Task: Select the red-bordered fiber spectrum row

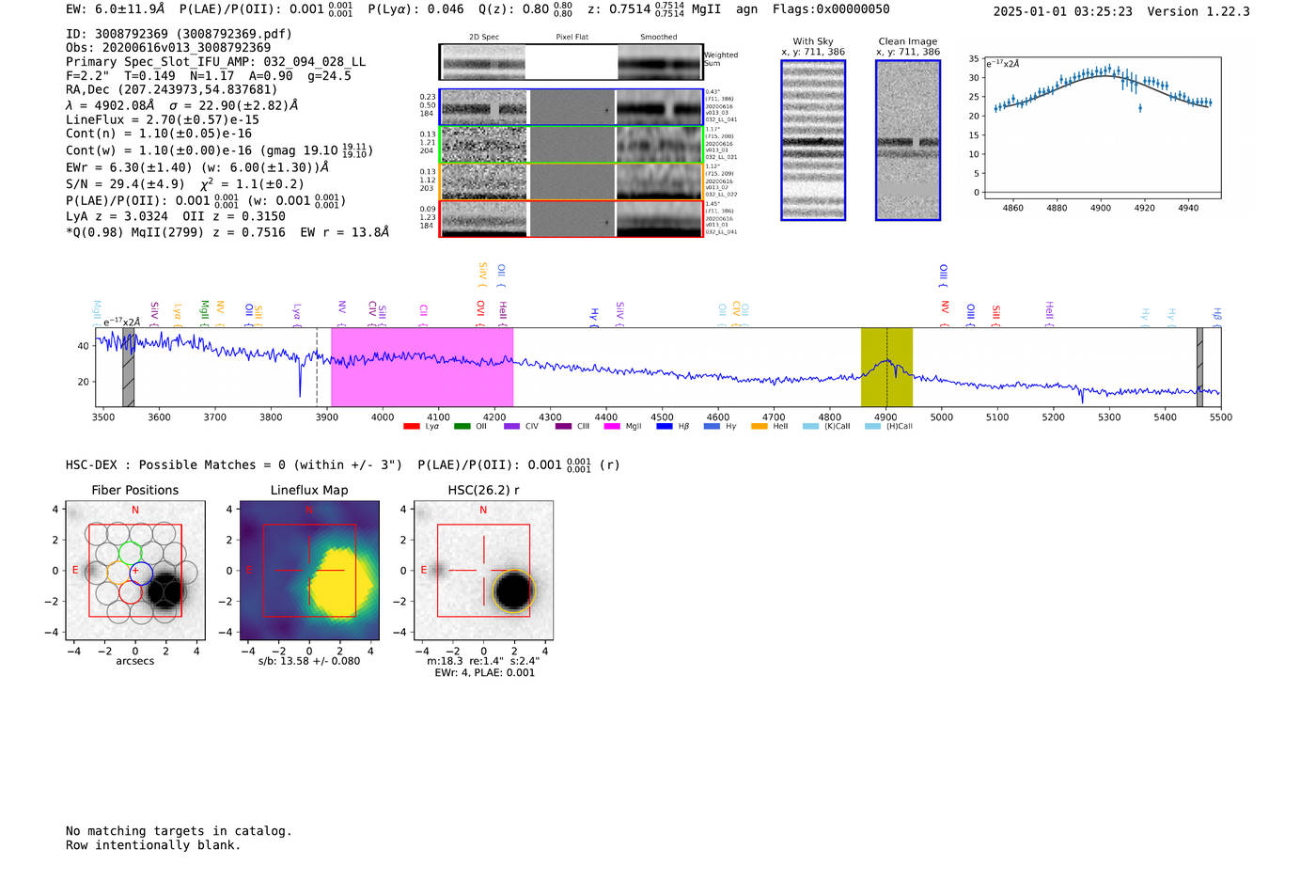Action: pyautogui.click(x=572, y=218)
